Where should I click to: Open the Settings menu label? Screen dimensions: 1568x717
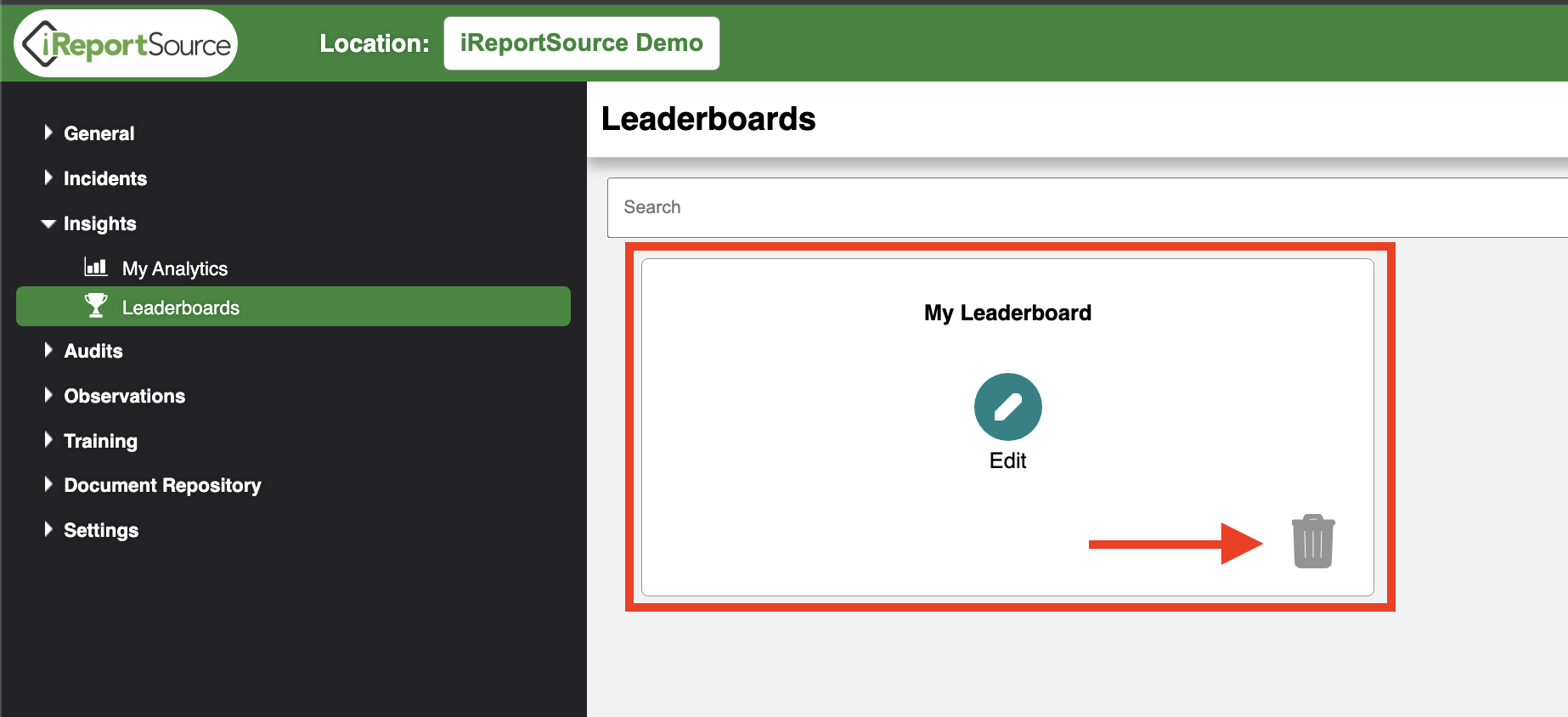tap(101, 530)
